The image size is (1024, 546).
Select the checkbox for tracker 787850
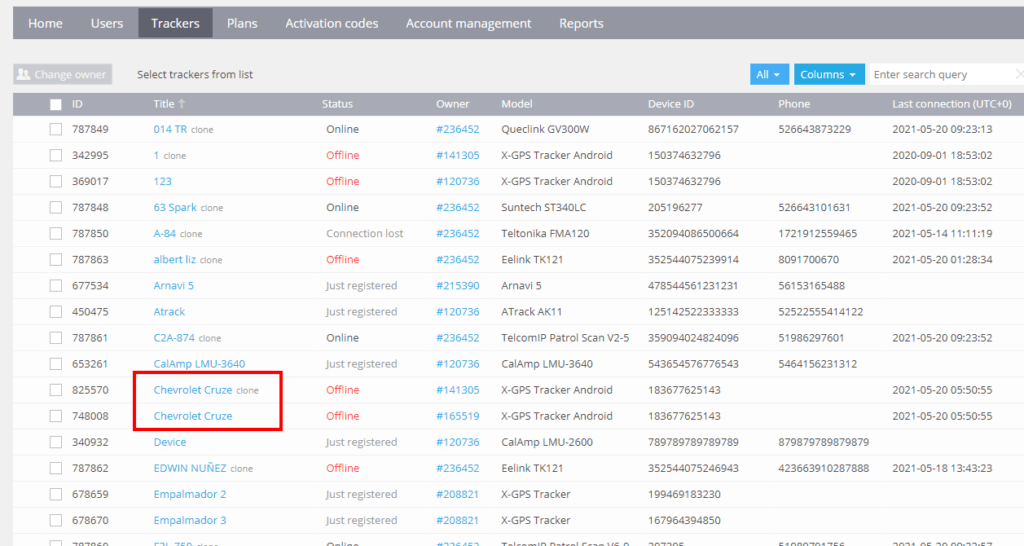[56, 234]
